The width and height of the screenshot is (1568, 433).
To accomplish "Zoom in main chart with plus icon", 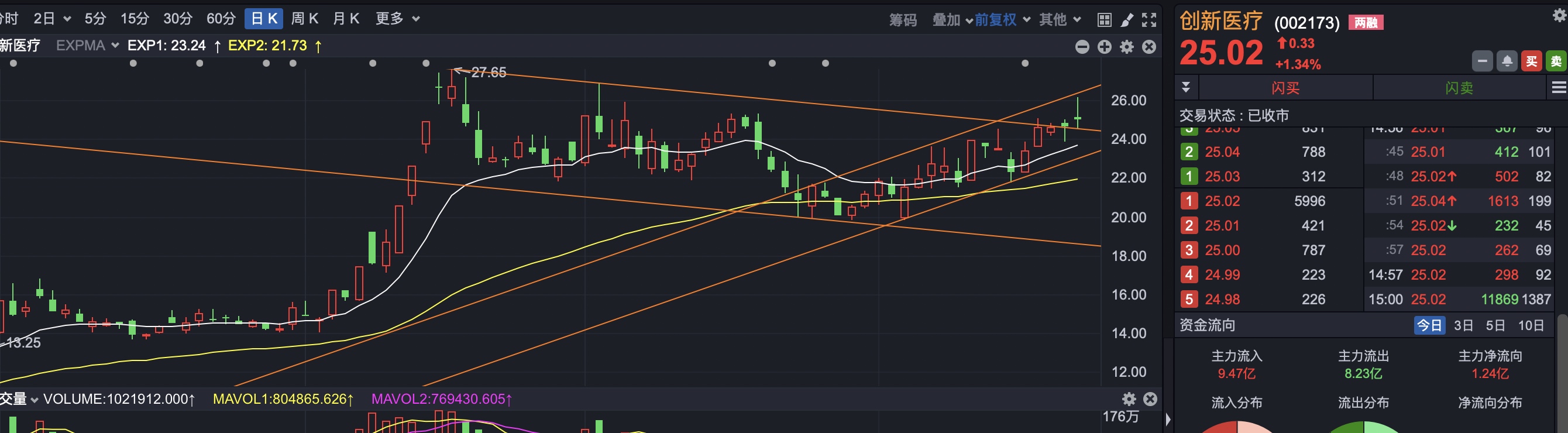I will [x=1104, y=47].
